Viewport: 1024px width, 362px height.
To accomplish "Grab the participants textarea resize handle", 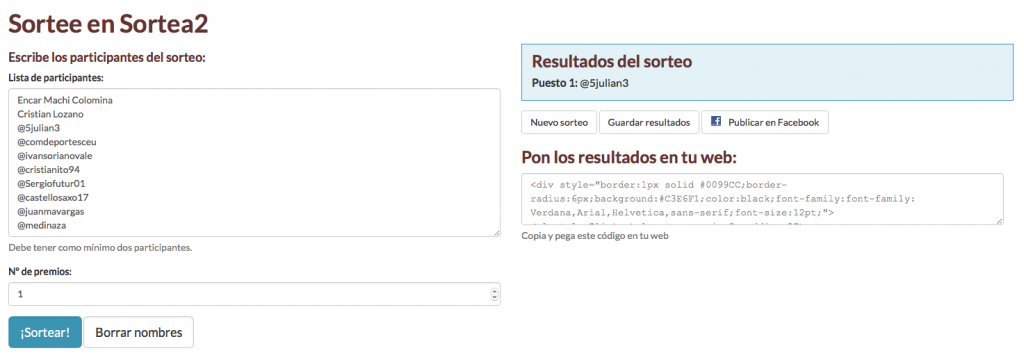I will coord(496,233).
